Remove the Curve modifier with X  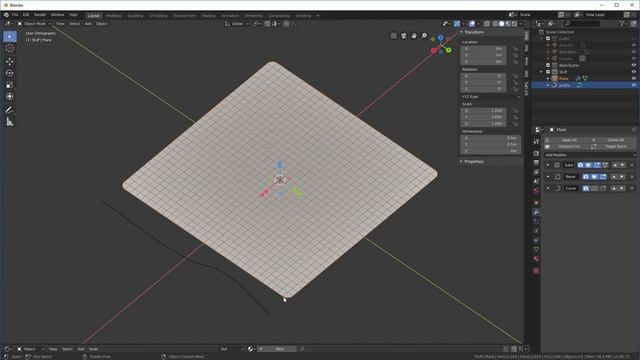(632, 189)
